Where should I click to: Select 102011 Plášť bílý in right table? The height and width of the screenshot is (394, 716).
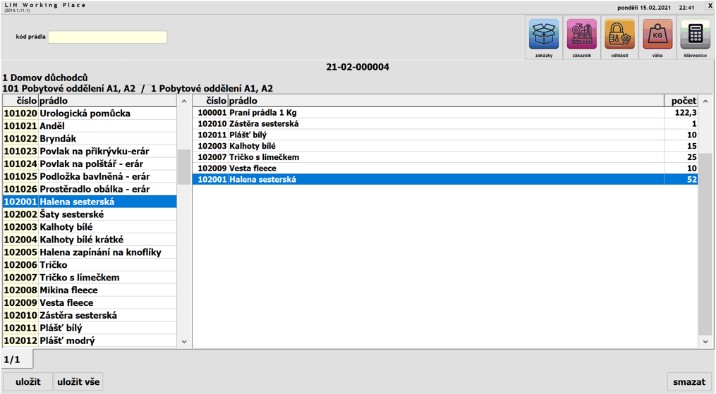tap(445, 135)
